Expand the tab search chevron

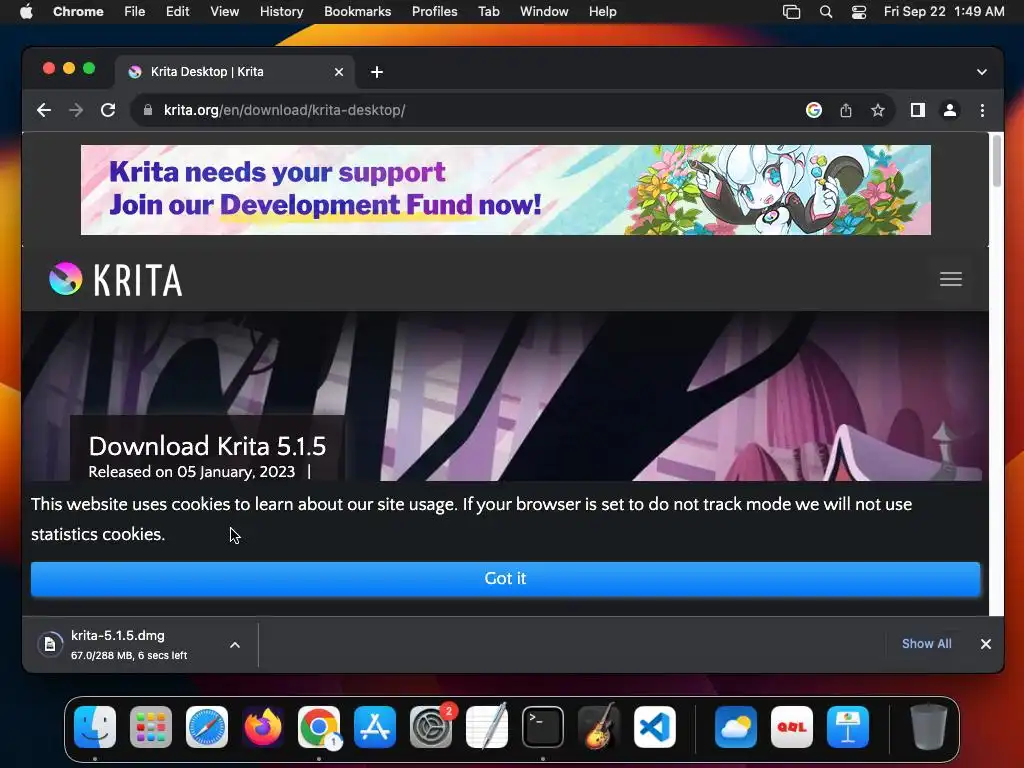click(x=982, y=72)
